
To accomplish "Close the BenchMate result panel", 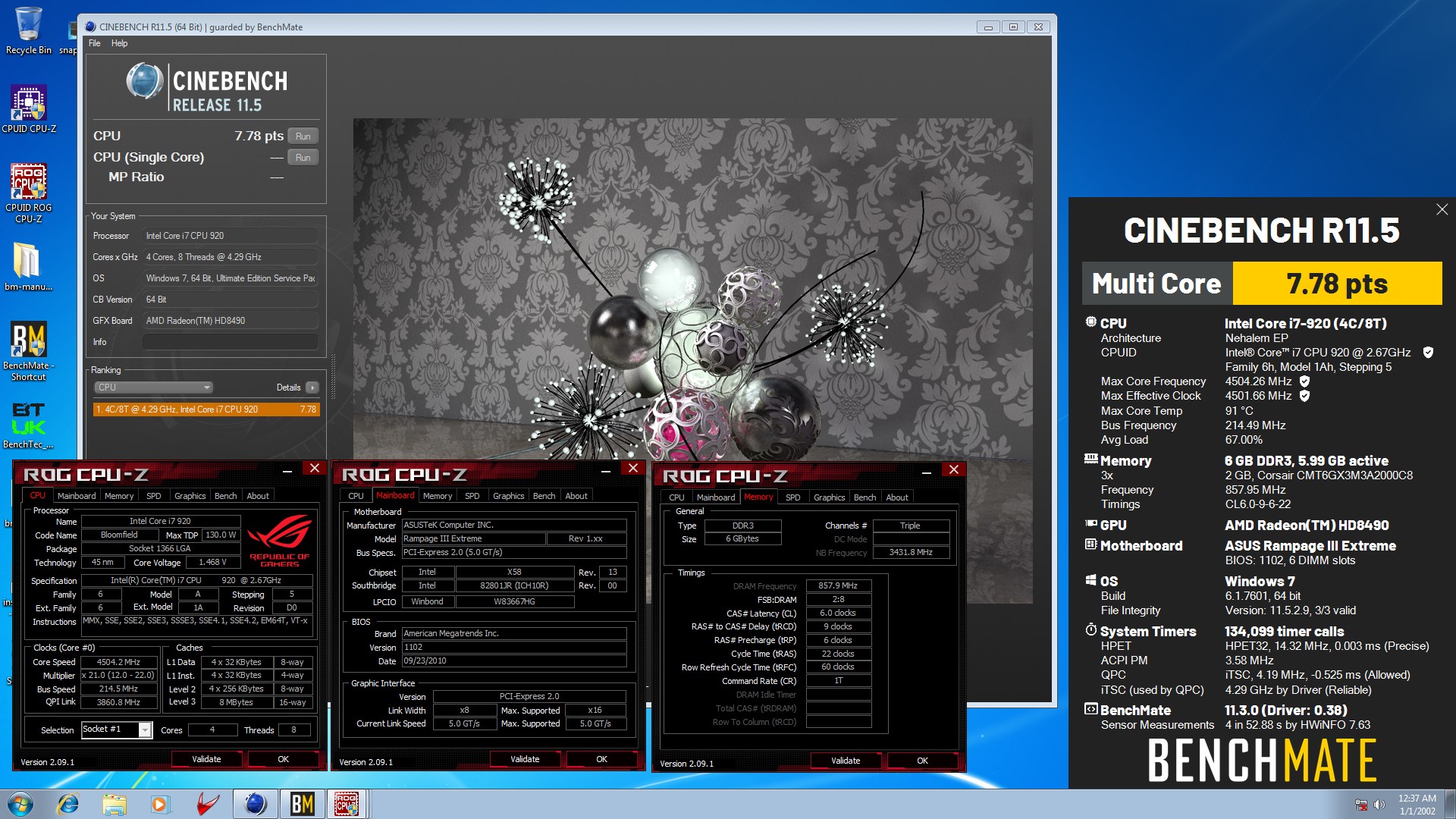I will [x=1442, y=209].
